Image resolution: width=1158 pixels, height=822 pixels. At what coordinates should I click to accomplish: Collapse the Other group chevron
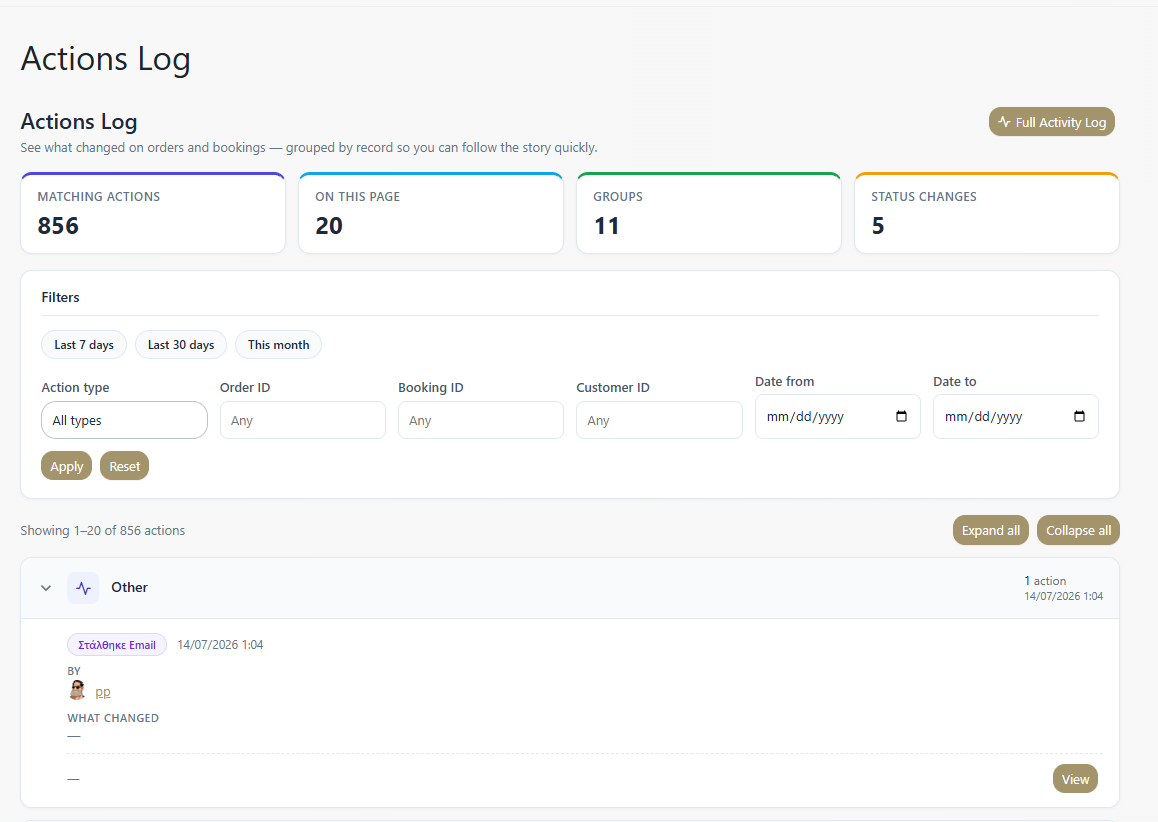point(46,588)
